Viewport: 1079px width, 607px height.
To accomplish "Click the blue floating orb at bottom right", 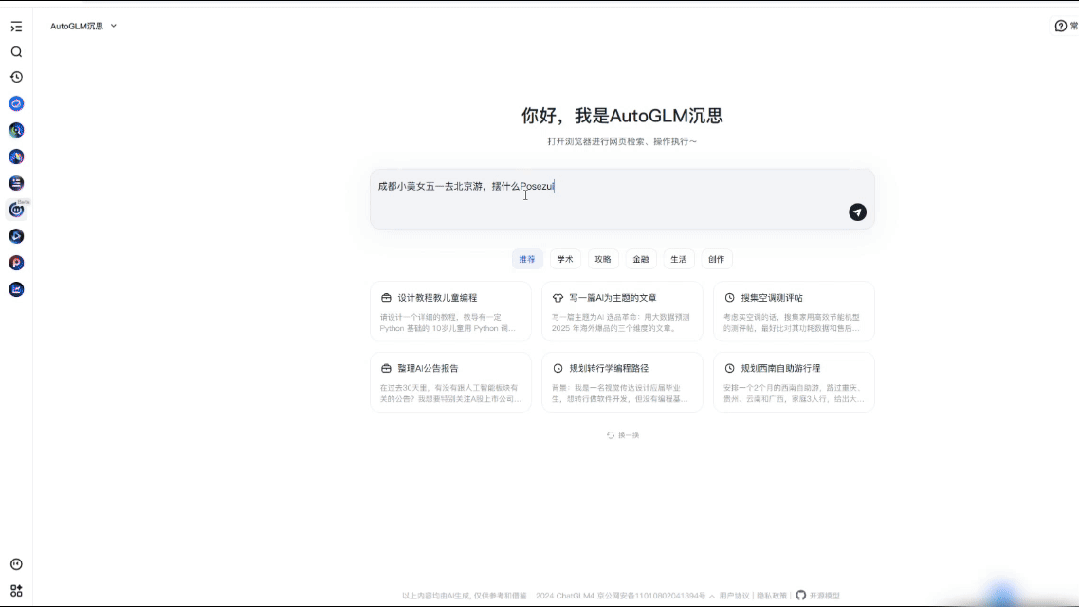I will pyautogui.click(x=1001, y=593).
